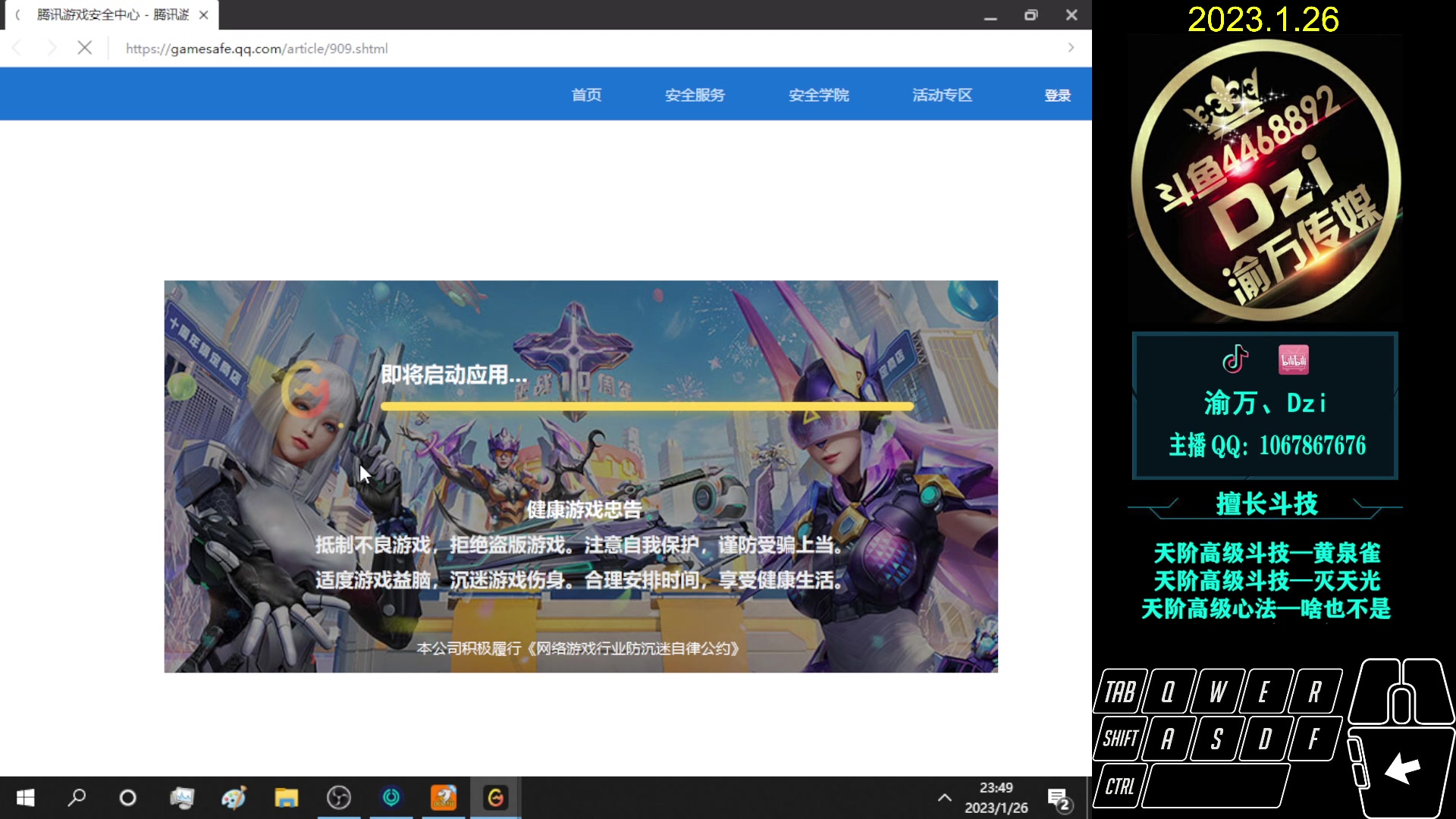The image size is (1456, 819).
Task: Click the A key on keyboard overlay
Action: (x=1169, y=739)
